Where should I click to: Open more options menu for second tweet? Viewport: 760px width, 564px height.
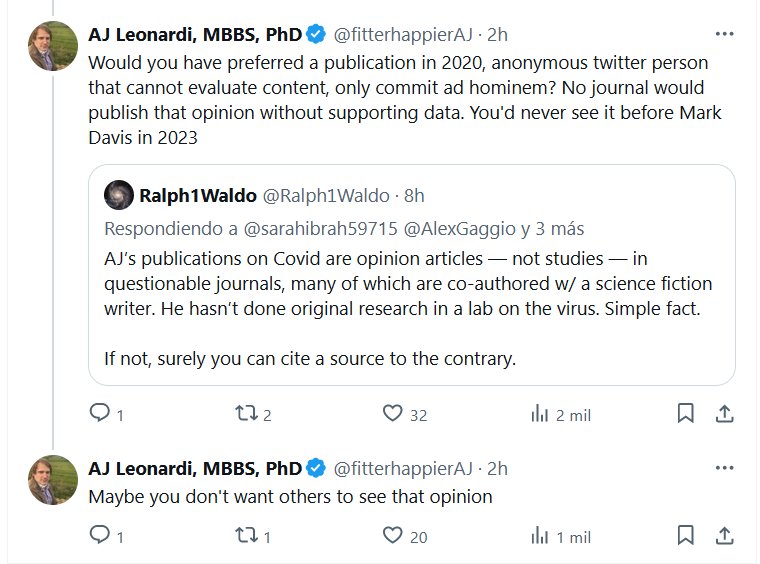click(726, 467)
